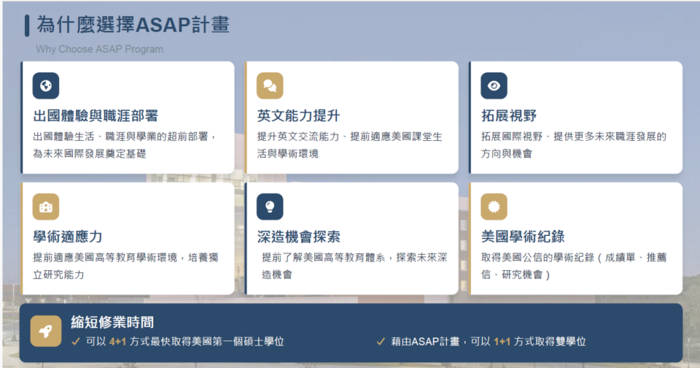Click the rocket icon beside 縮短修業時間
This screenshot has height=368, width=700.
click(x=46, y=331)
